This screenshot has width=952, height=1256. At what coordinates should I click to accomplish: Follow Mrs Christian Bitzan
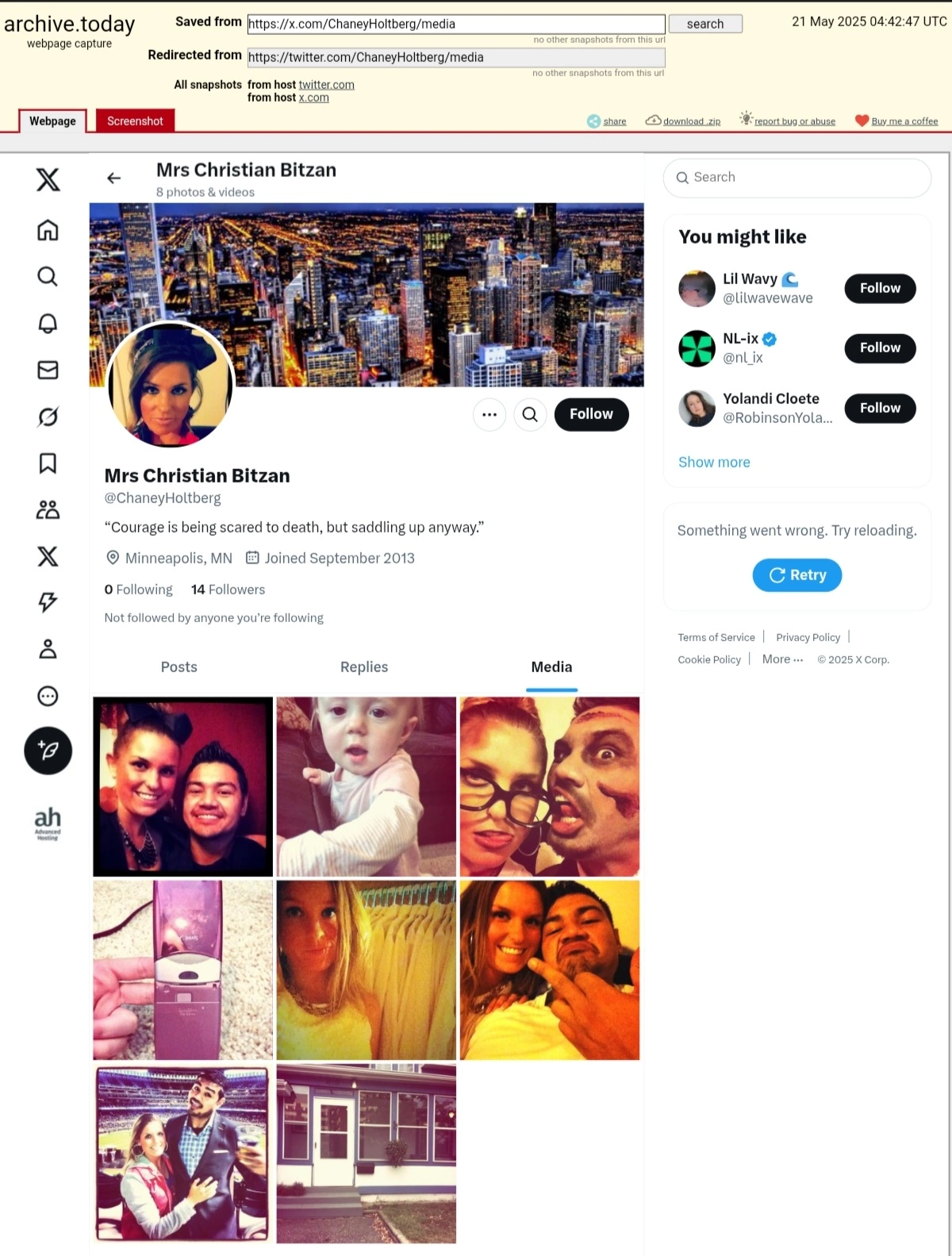coord(591,414)
